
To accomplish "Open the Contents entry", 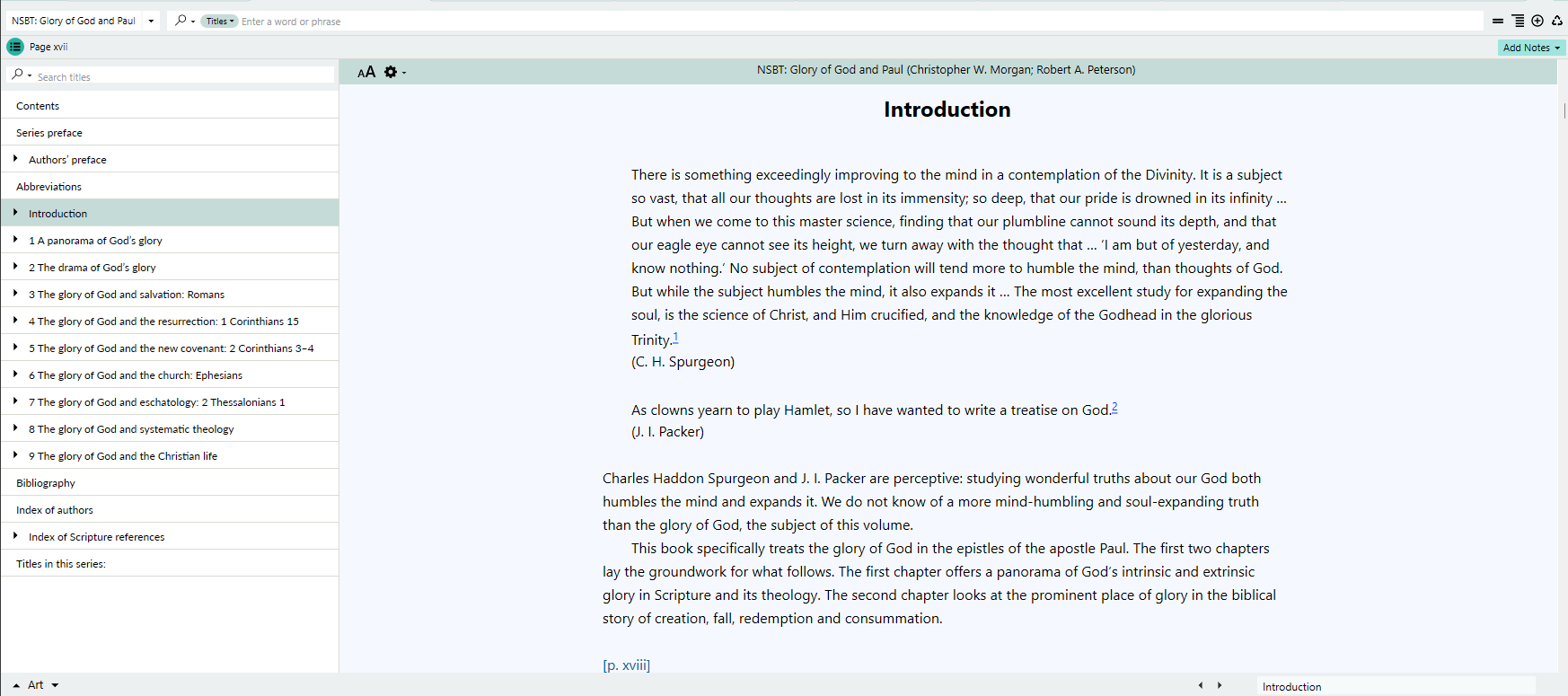I will (x=170, y=105).
